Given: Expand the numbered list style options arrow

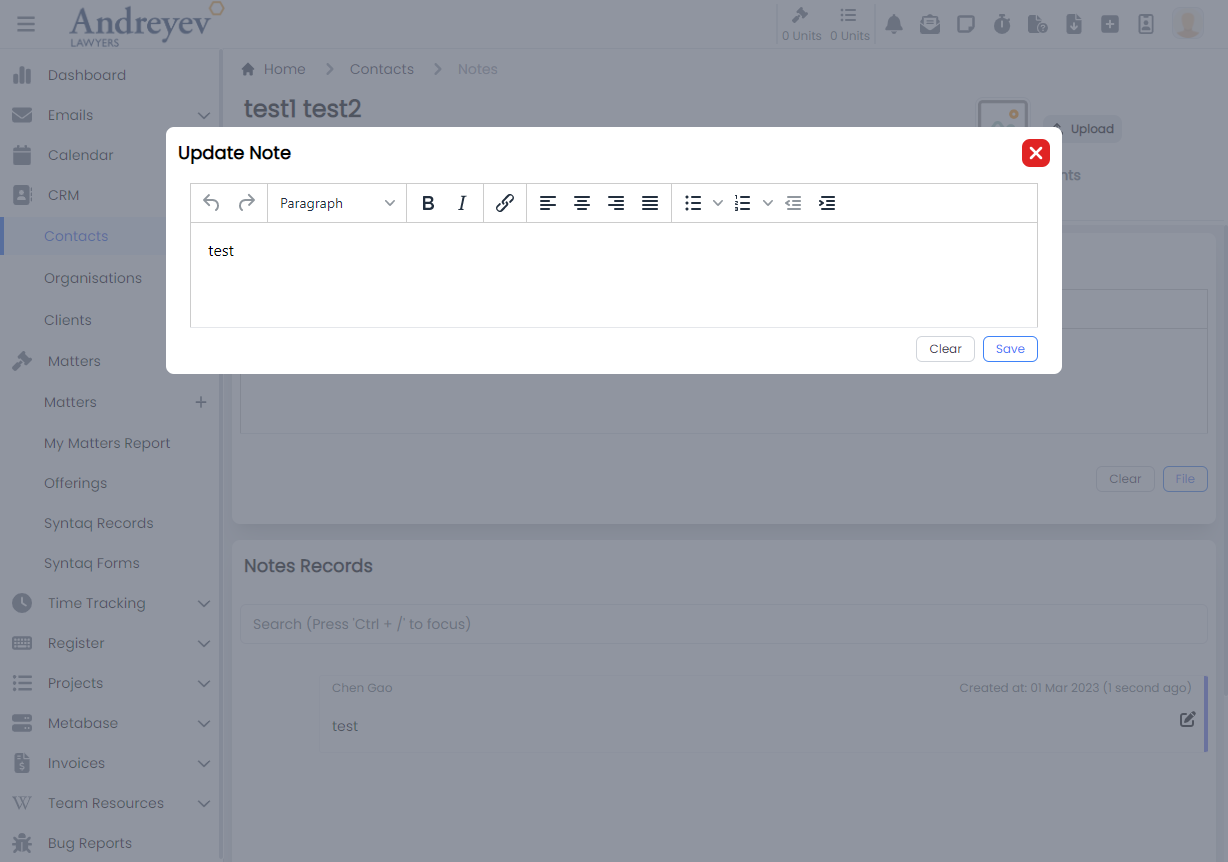Looking at the screenshot, I should point(768,203).
